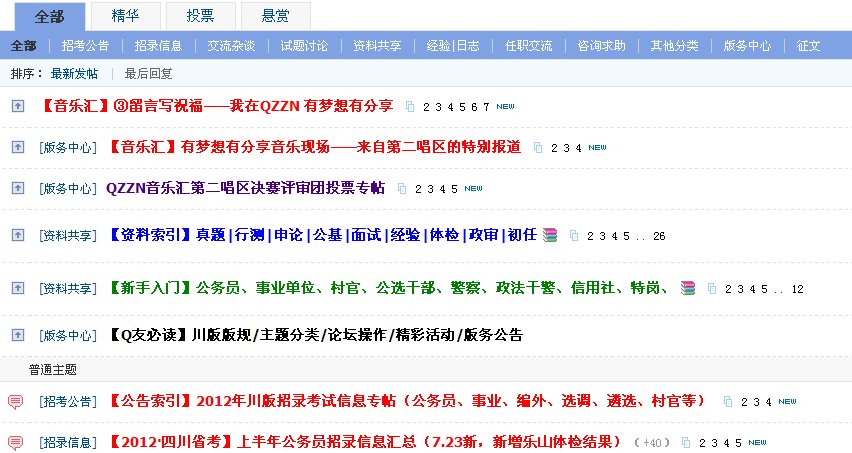The image size is (852, 453).
Task: Click the book stack icon after 新手入门 title
Action: click(688, 288)
